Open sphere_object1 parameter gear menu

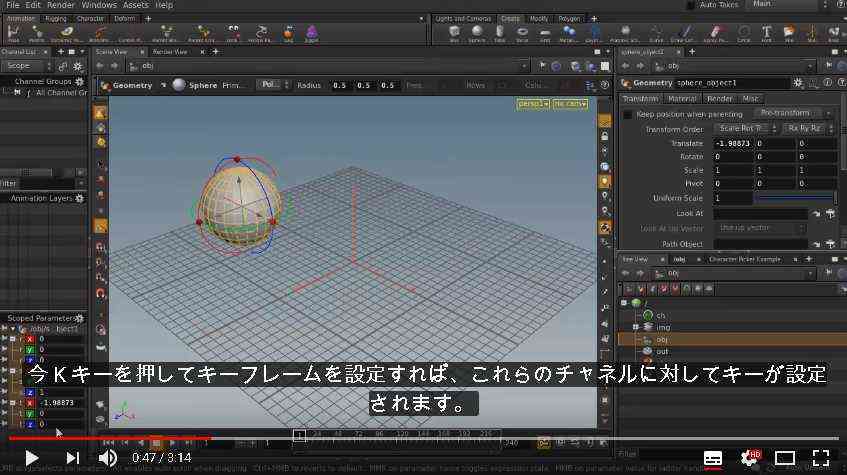click(797, 83)
